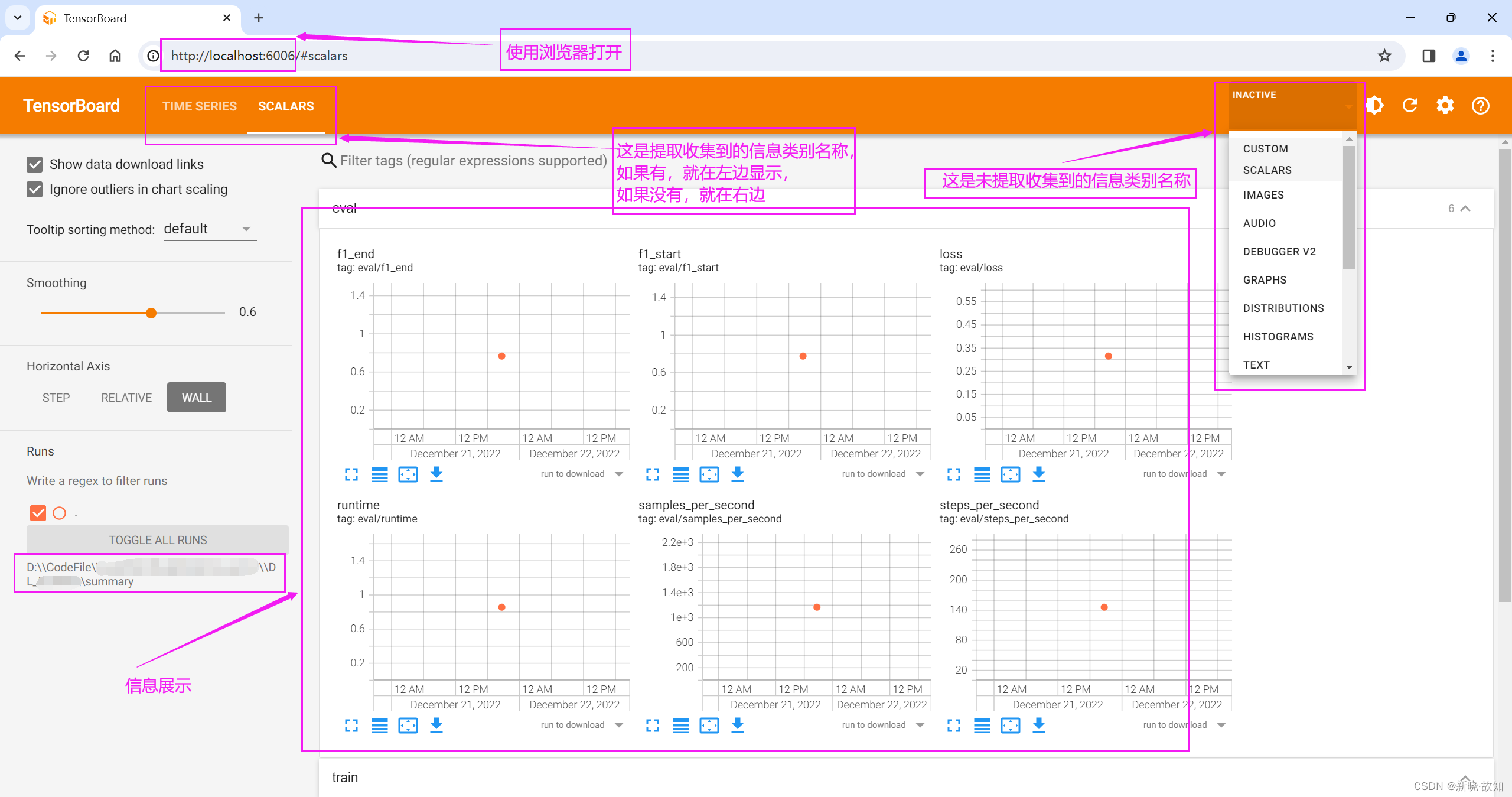Expand the train section header
Screen dimensions: 1512x797
tap(906, 778)
